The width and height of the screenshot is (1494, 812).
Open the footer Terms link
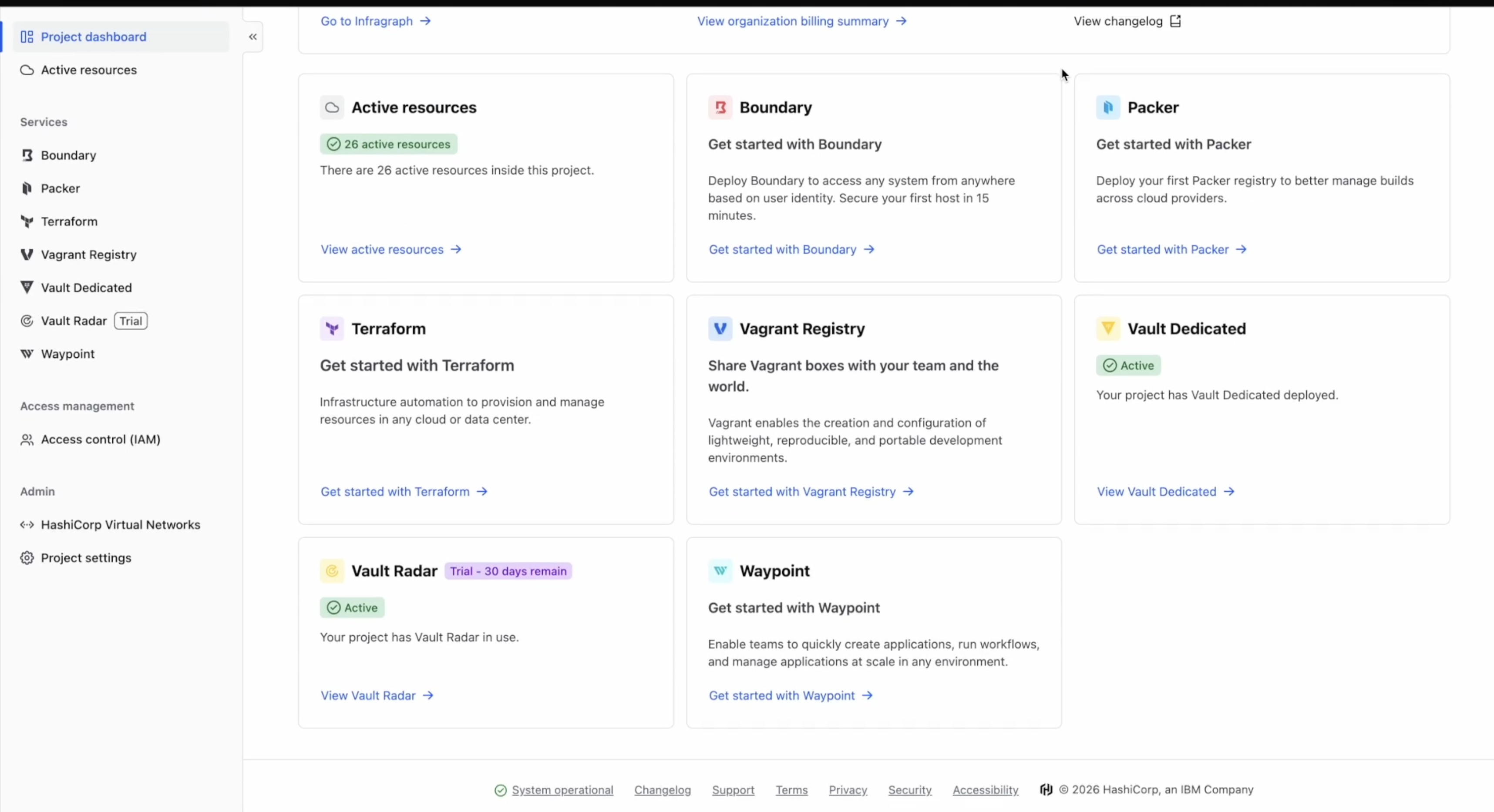pyautogui.click(x=792, y=790)
